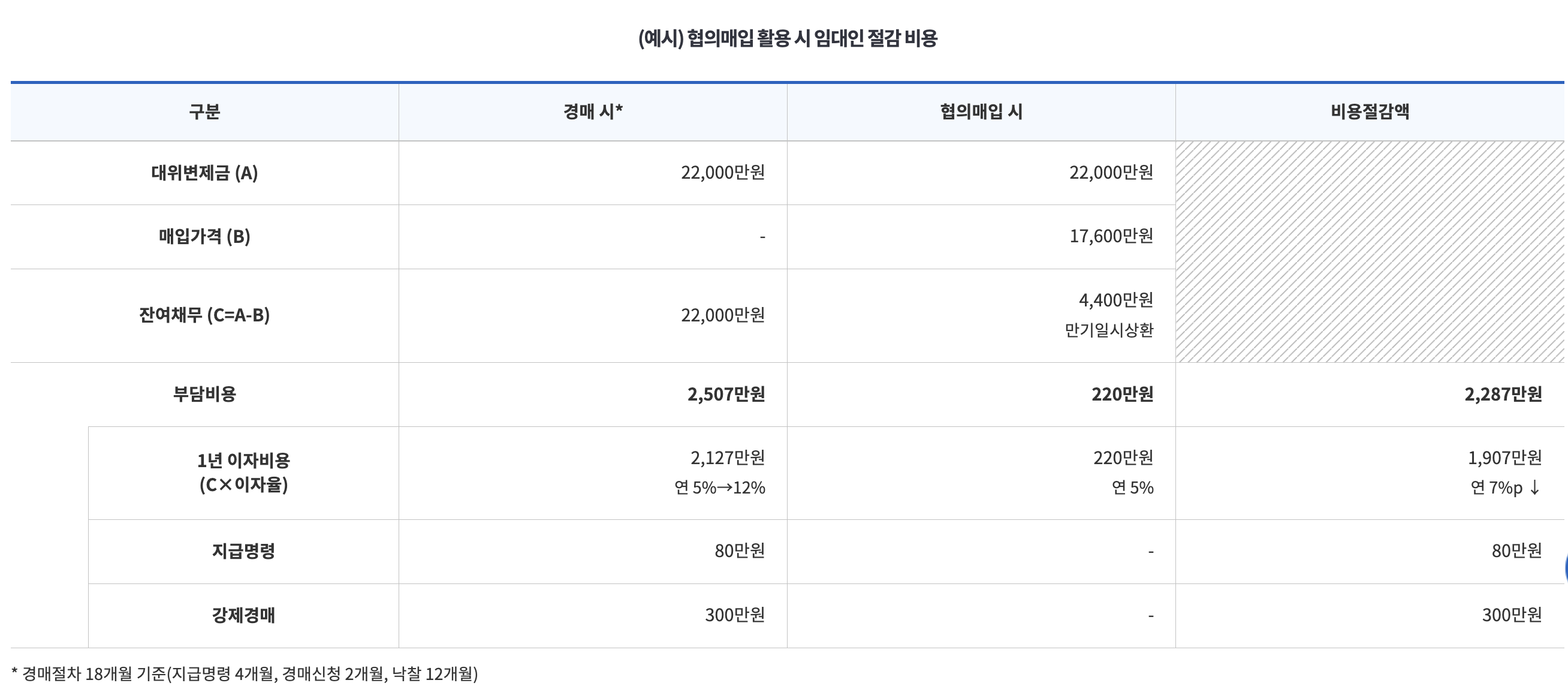
Task: Click the 경매절차 18개월 기준 footnote
Action: pyautogui.click(x=245, y=674)
